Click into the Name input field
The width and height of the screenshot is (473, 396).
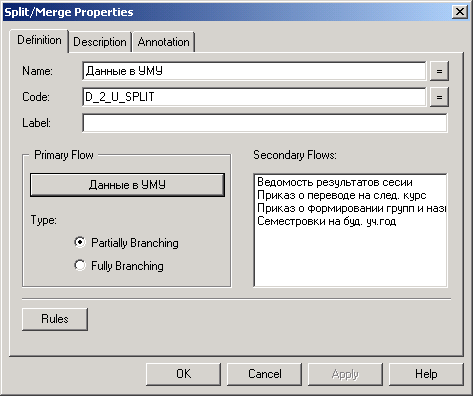[254, 71]
